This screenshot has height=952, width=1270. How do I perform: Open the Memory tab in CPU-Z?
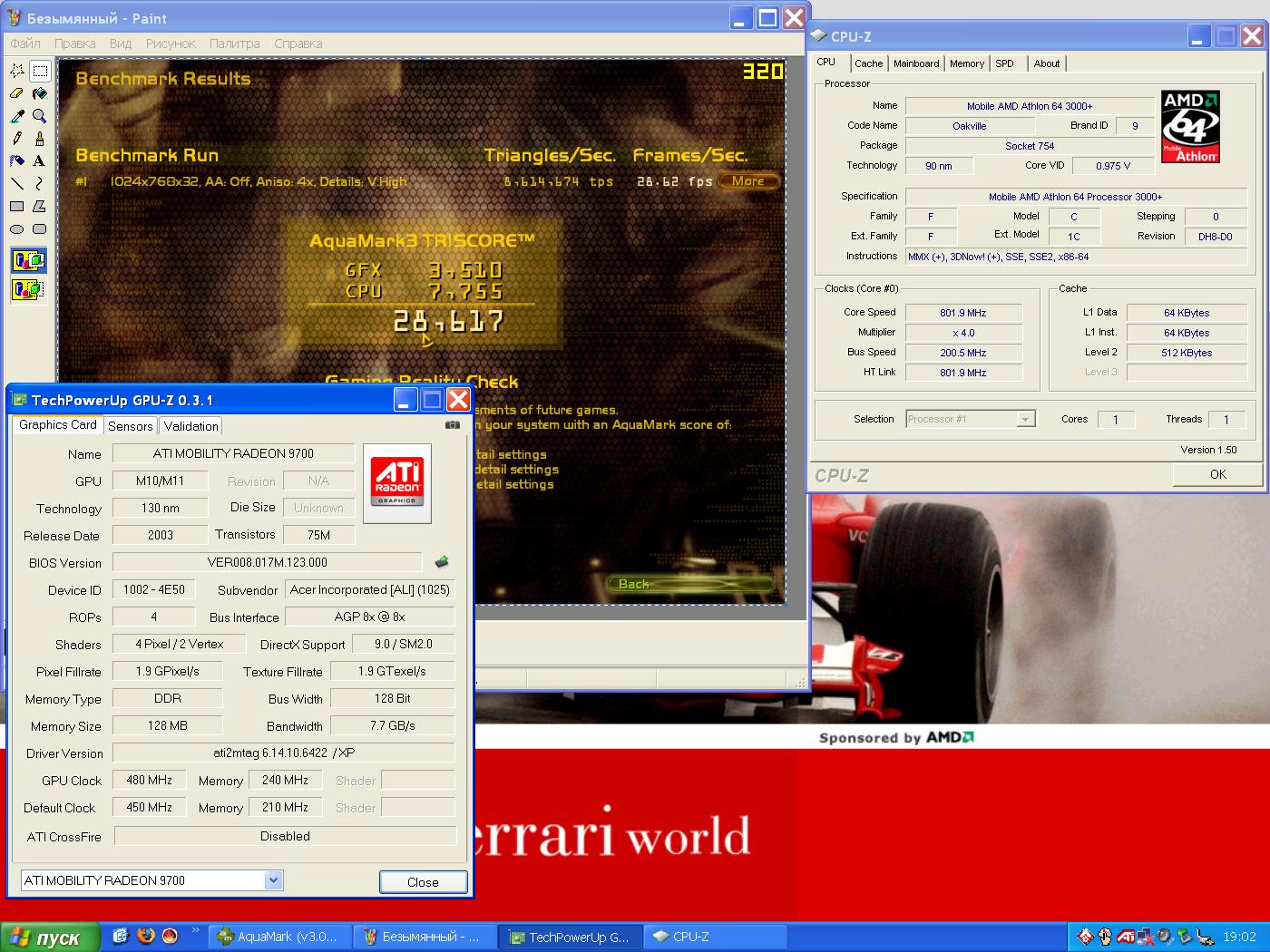[967, 63]
